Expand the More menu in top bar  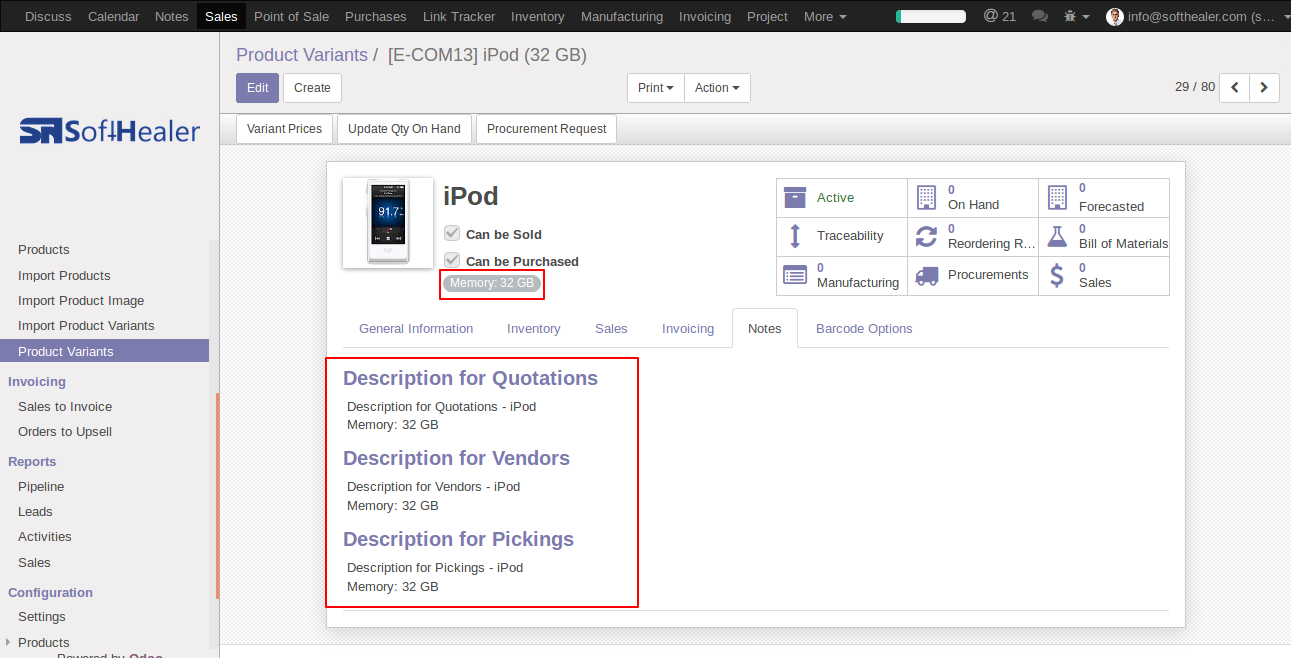[825, 16]
